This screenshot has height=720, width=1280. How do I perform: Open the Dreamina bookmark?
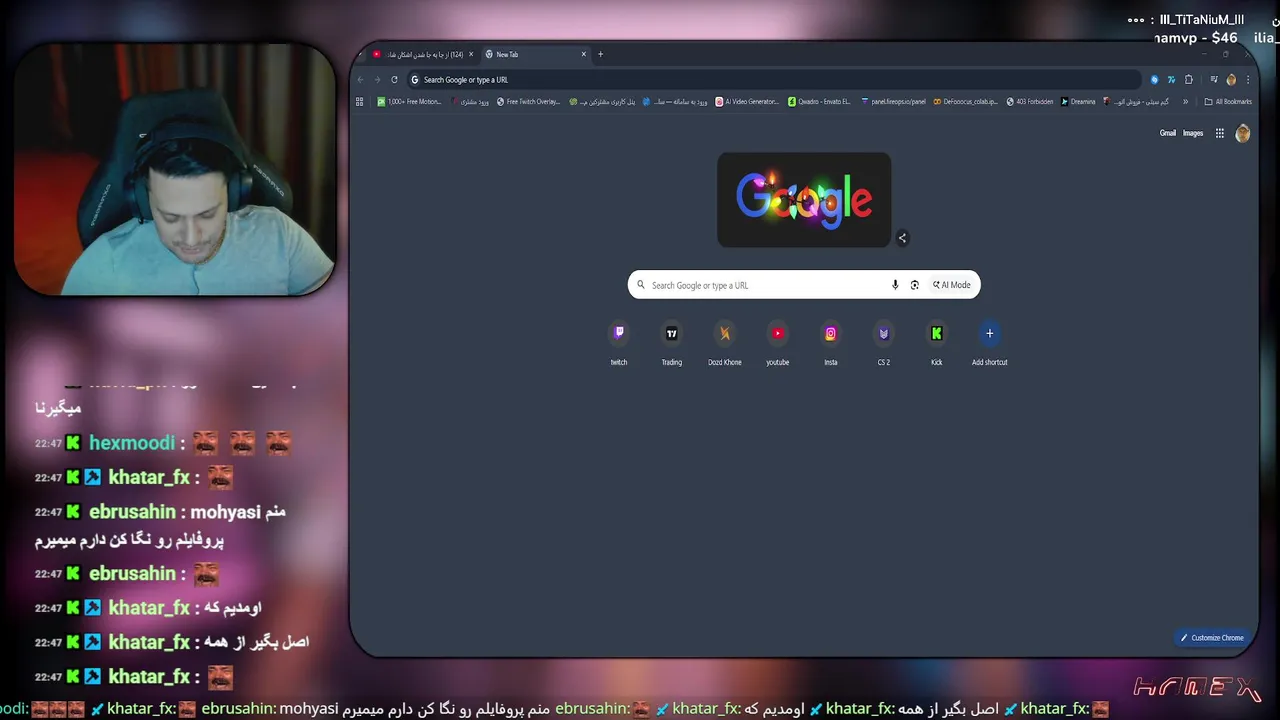1079,102
